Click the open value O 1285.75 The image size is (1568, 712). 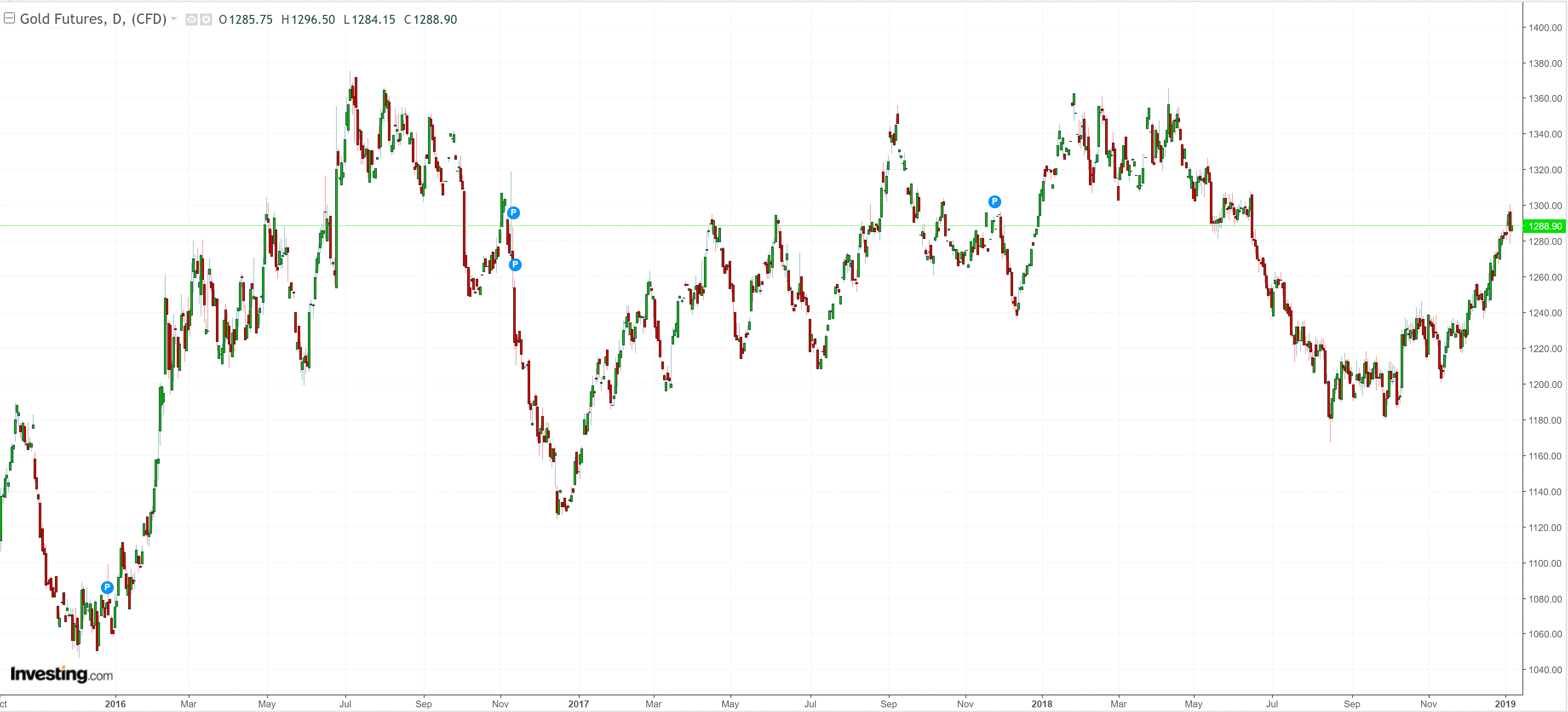click(246, 20)
